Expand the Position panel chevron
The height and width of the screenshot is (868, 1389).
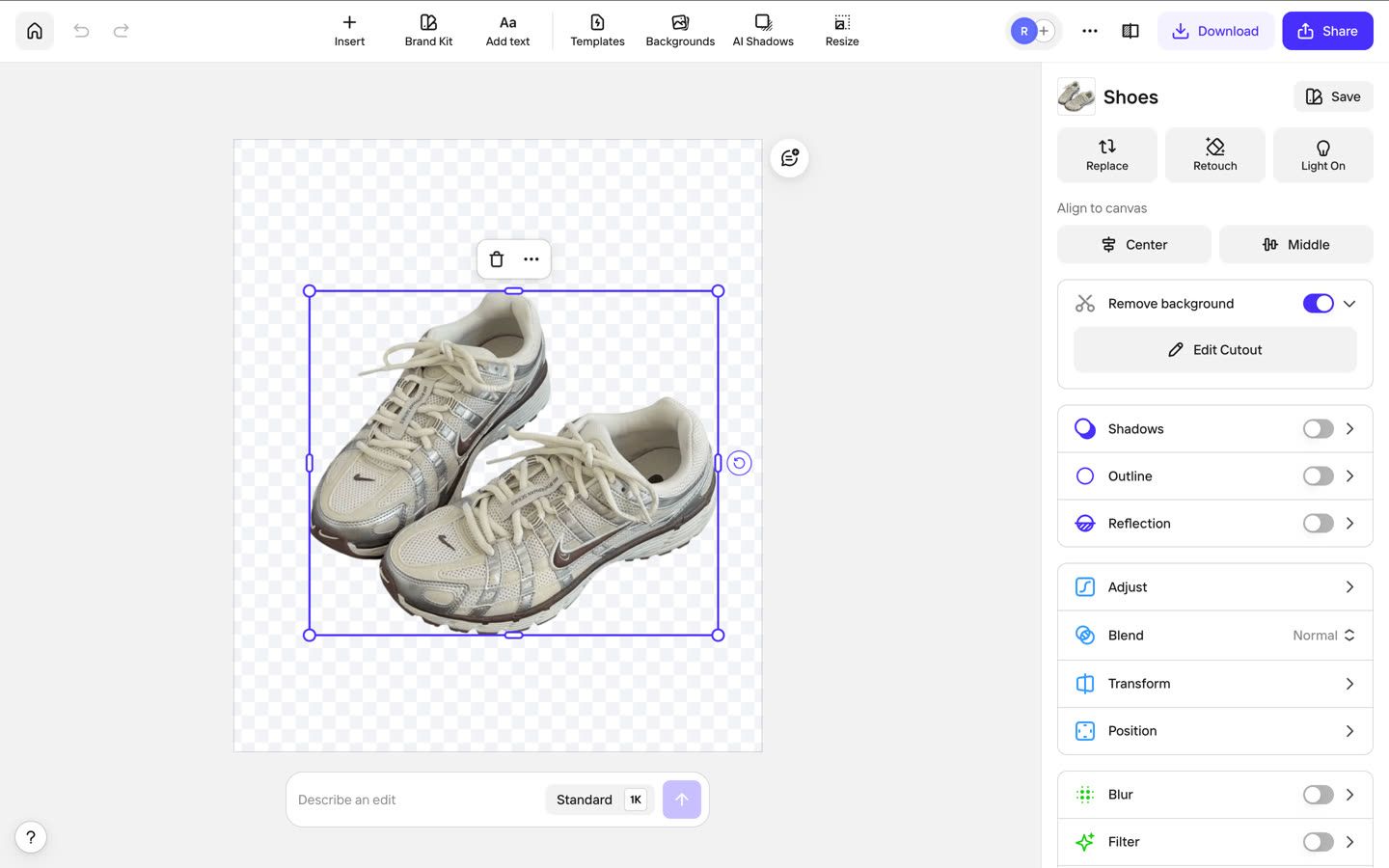click(x=1349, y=731)
